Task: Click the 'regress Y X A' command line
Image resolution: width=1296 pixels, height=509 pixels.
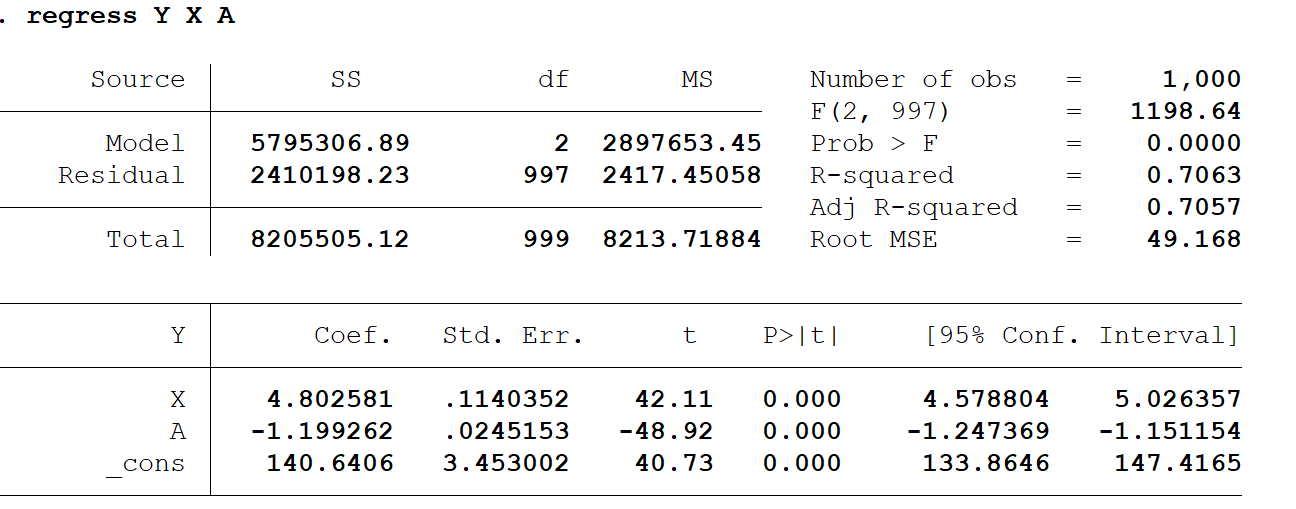Action: [130, 17]
